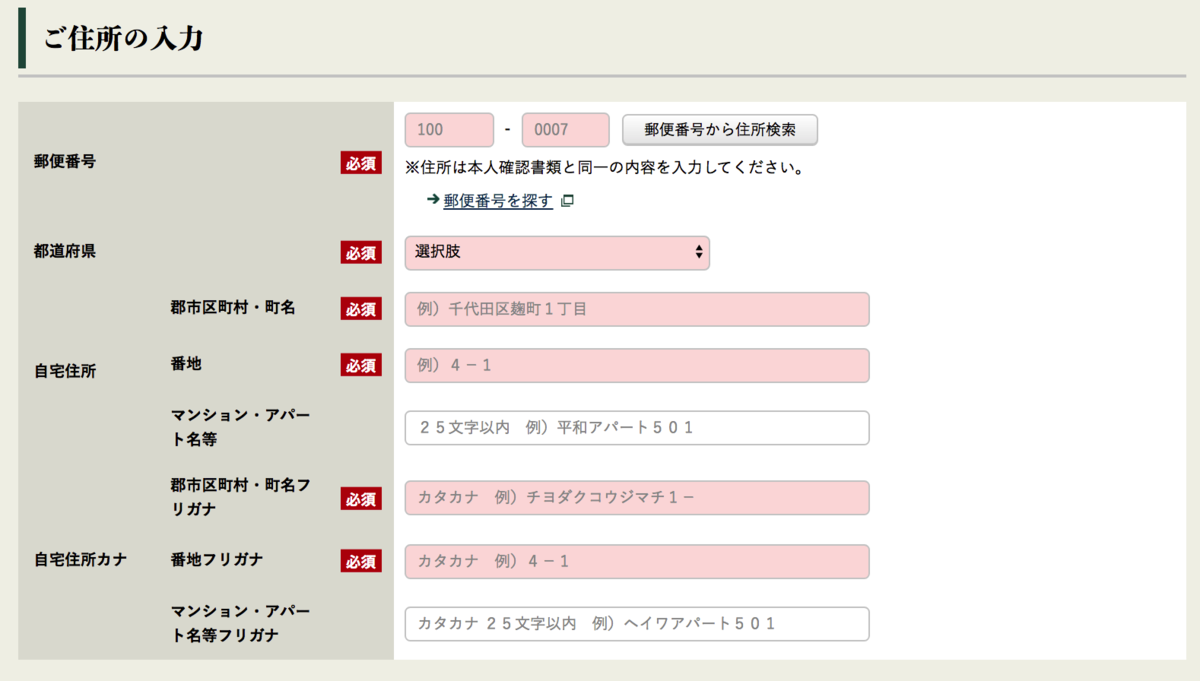Viewport: 1200px width, 681px height.
Task: Click the external-window icon after 郵便番号を探す
Action: tap(567, 201)
